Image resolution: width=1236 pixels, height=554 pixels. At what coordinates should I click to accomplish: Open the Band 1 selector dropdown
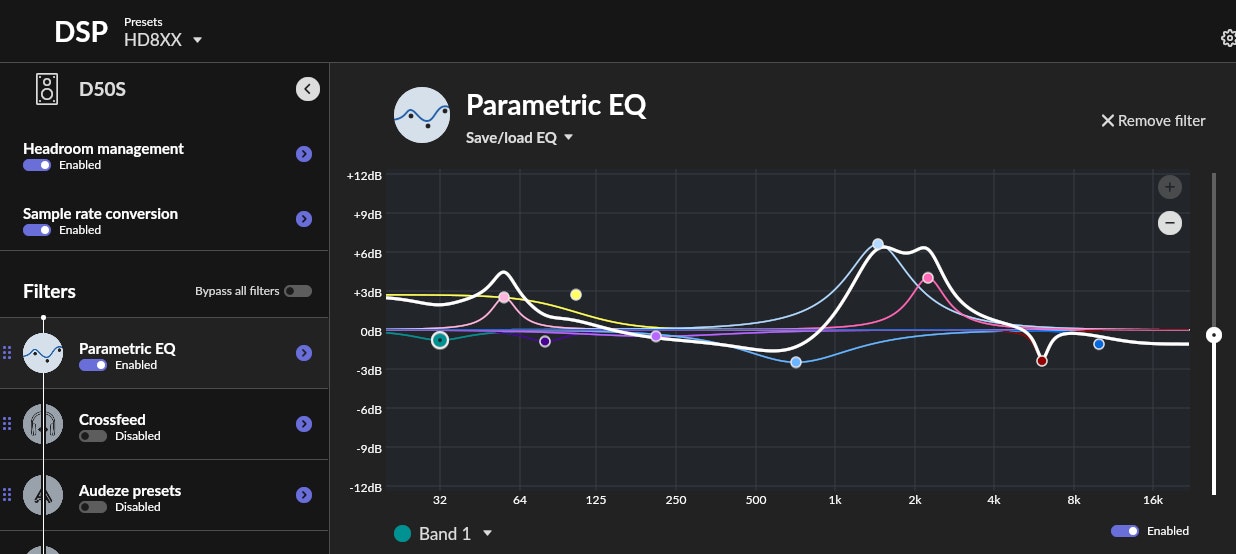[487, 534]
